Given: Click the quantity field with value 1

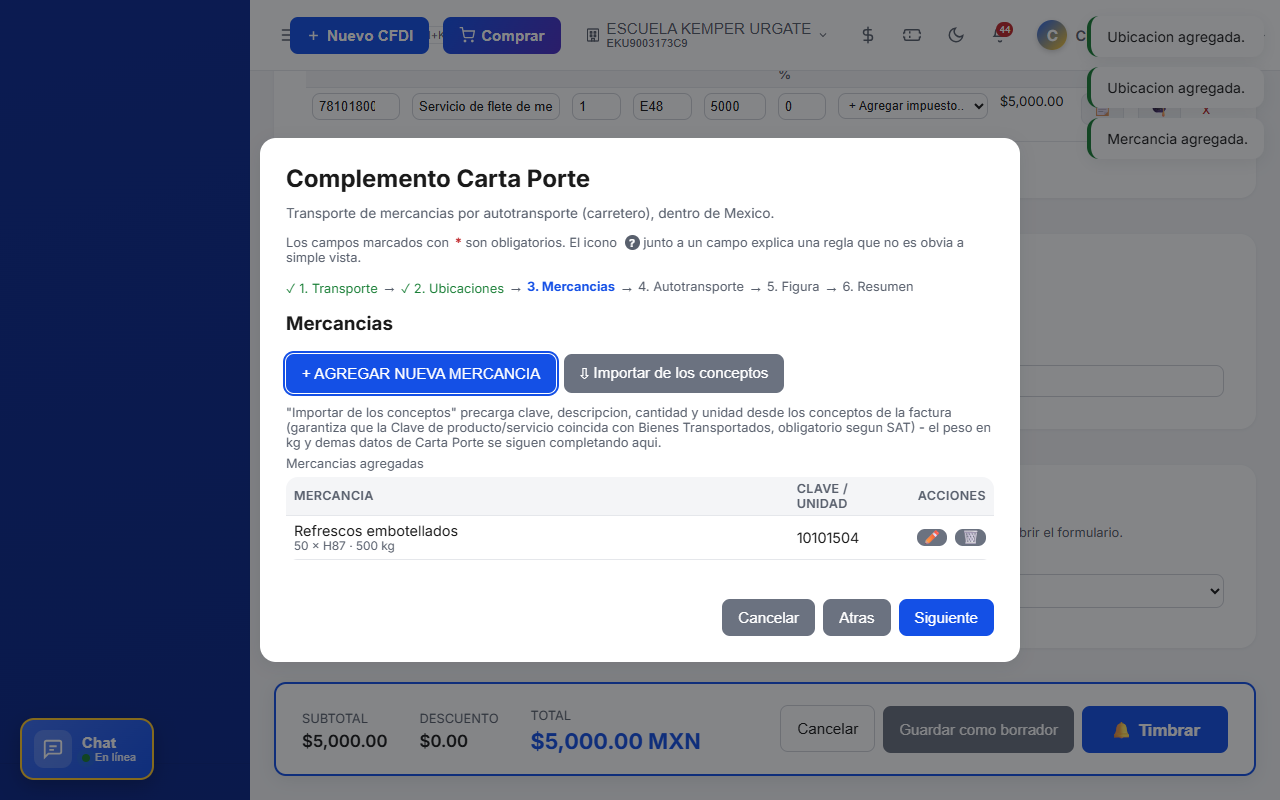Looking at the screenshot, I should (596, 106).
